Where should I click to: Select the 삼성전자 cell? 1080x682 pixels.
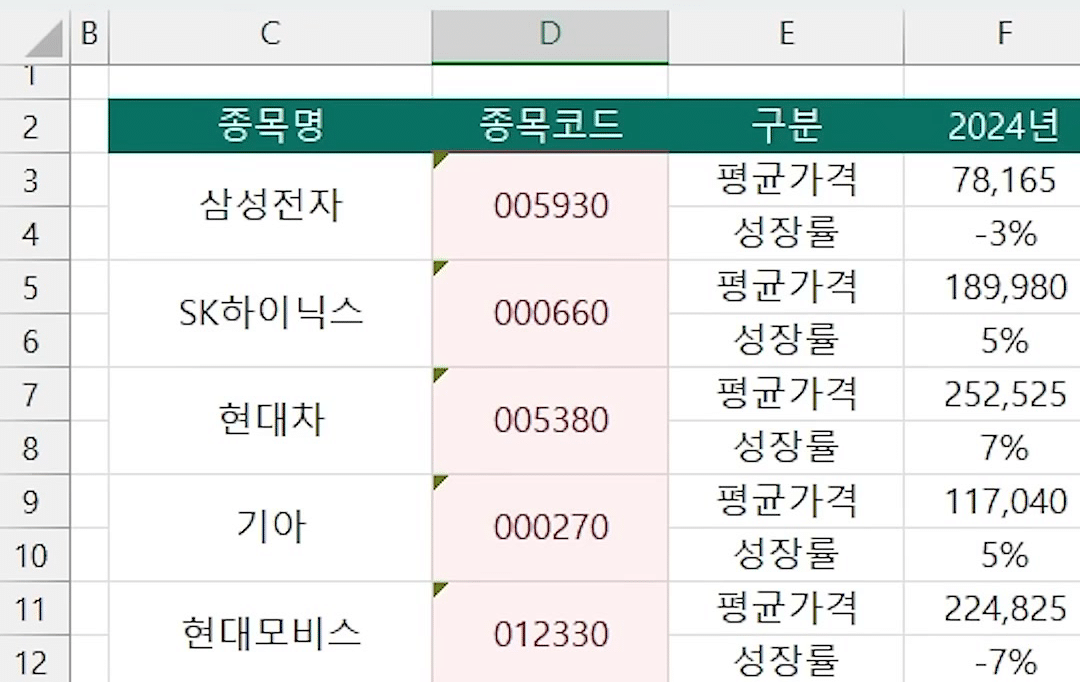pos(271,207)
